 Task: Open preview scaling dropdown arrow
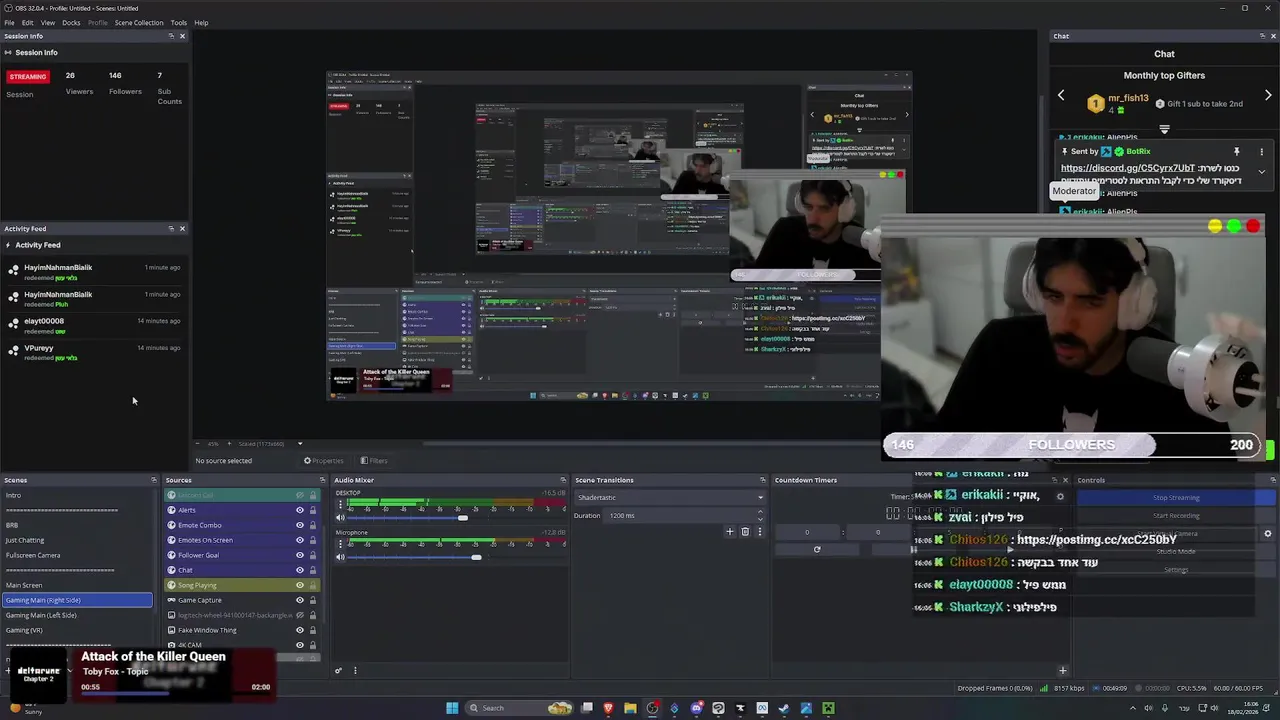tap(299, 444)
